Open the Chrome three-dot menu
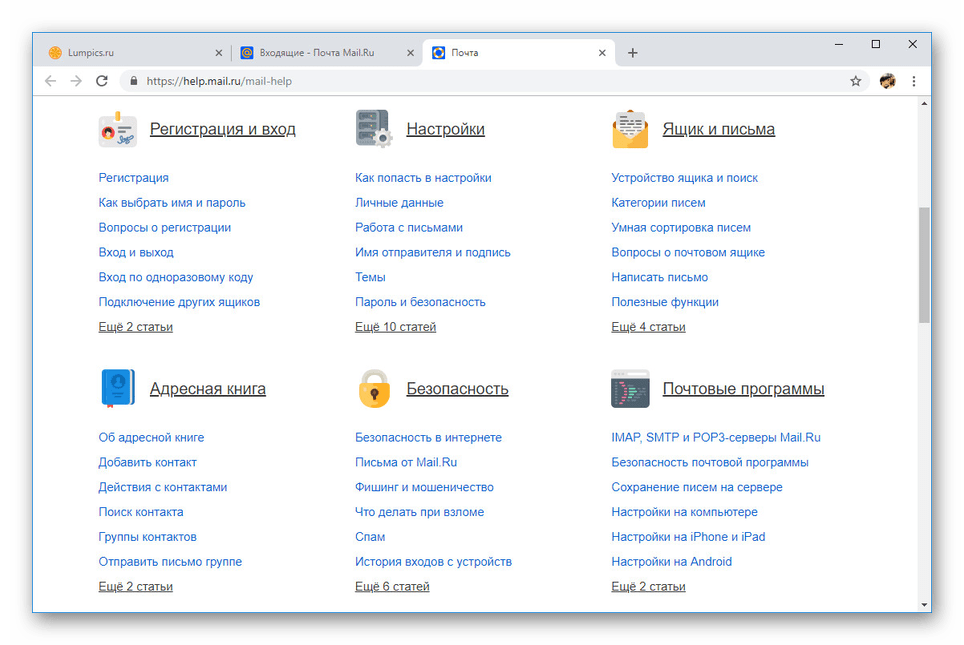 [x=914, y=81]
